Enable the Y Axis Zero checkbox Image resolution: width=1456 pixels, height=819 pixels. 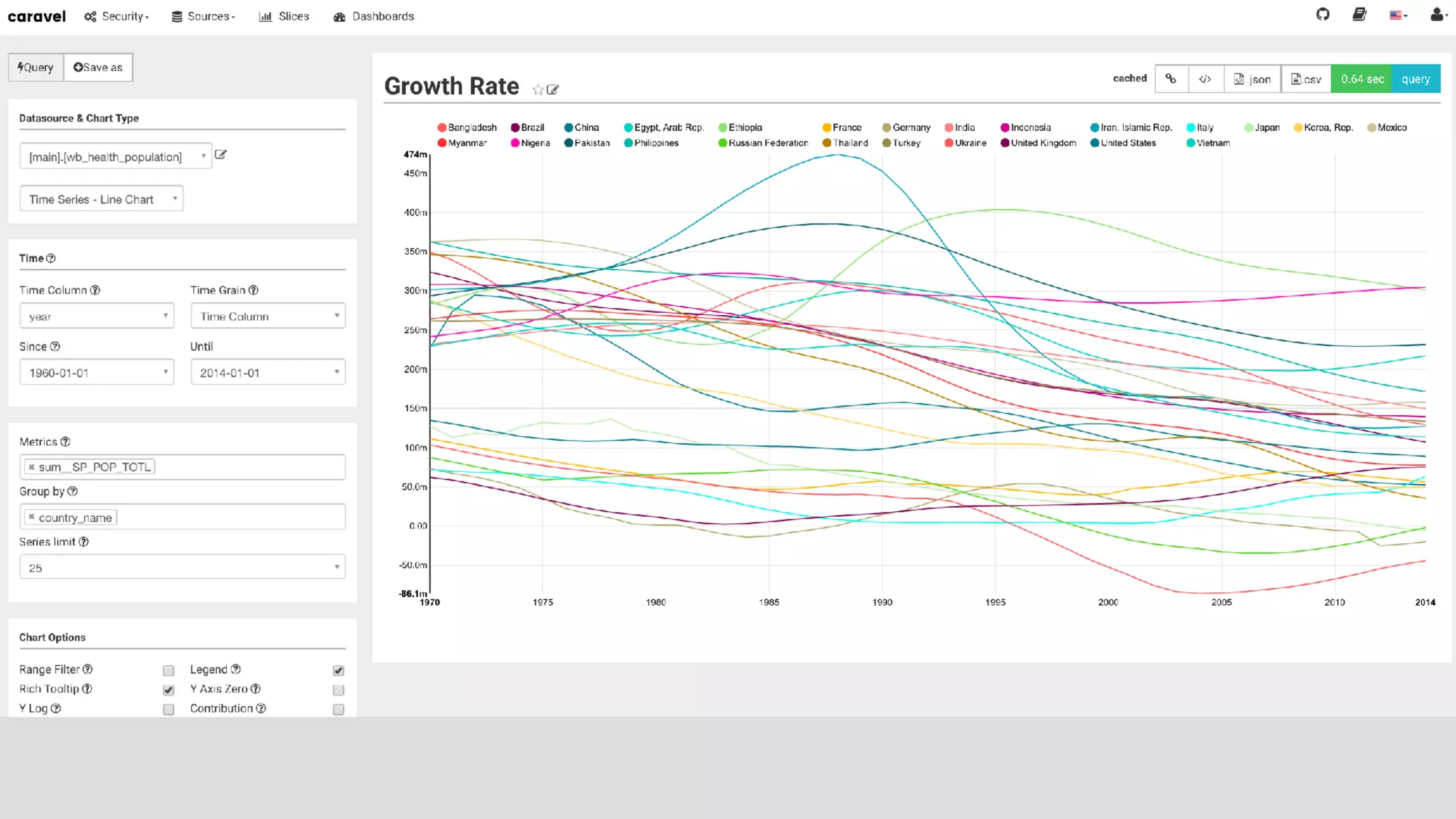click(x=338, y=690)
